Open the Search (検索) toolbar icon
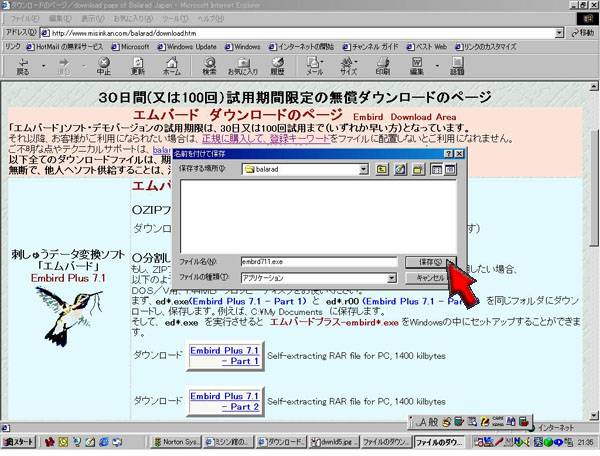Image resolution: width=600 pixels, height=456 pixels. [x=209, y=66]
